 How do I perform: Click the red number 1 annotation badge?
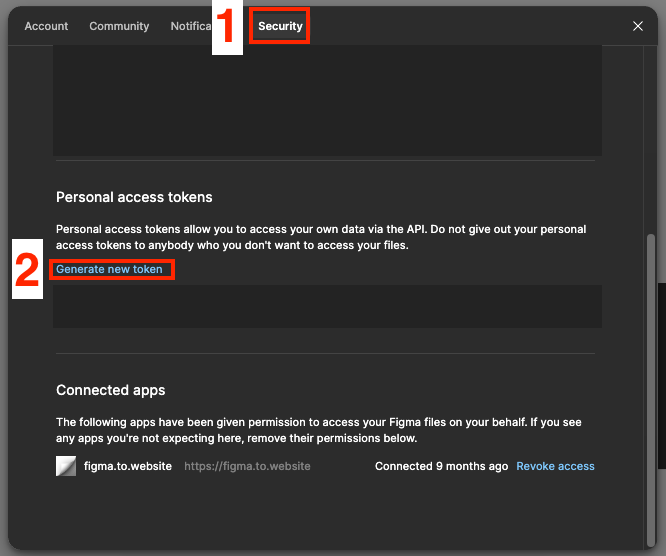227,27
